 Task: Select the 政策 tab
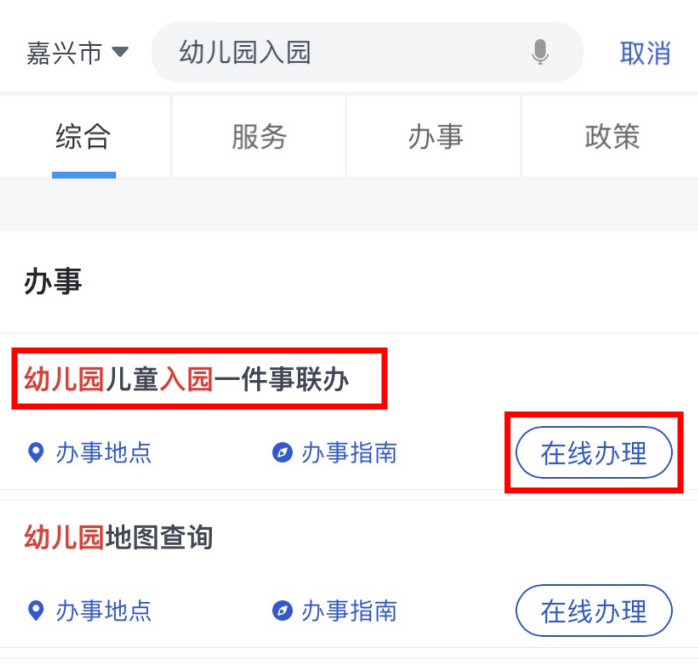coord(611,137)
